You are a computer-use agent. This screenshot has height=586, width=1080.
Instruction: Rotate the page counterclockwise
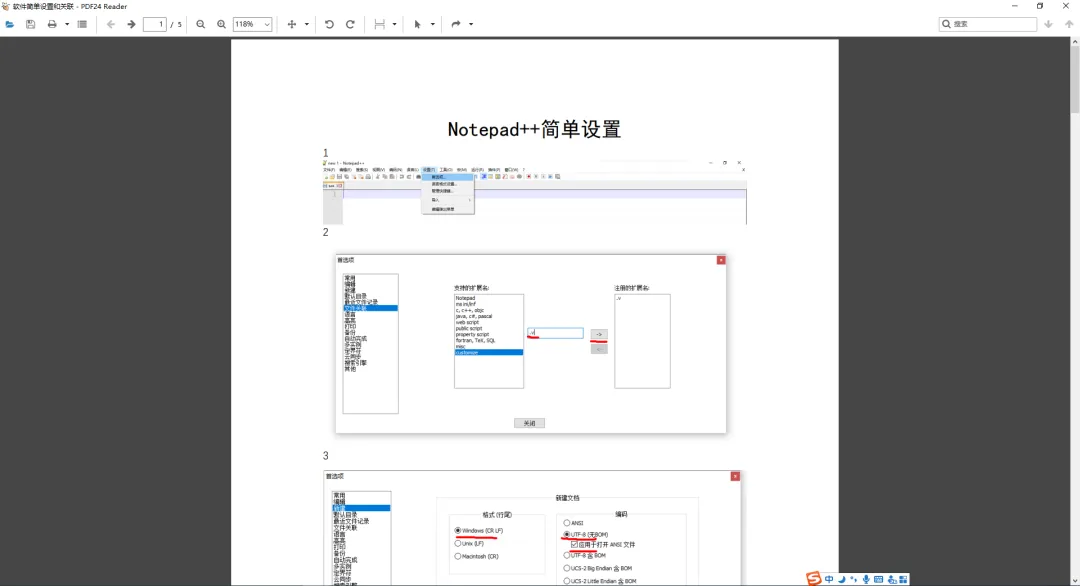coord(329,24)
